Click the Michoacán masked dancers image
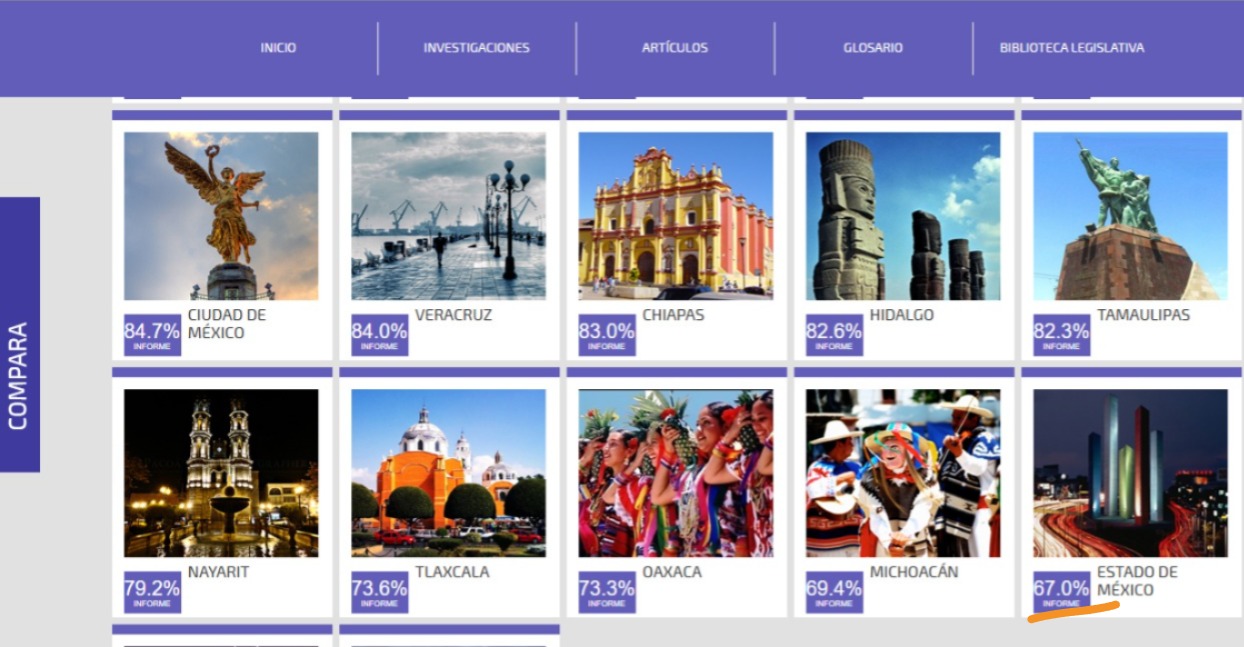 903,473
